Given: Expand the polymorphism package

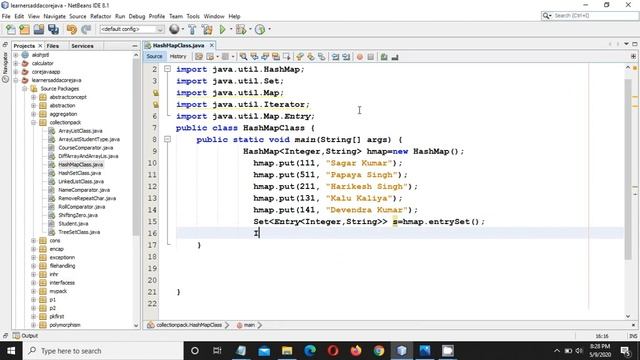Looking at the screenshot, I should point(33,325).
